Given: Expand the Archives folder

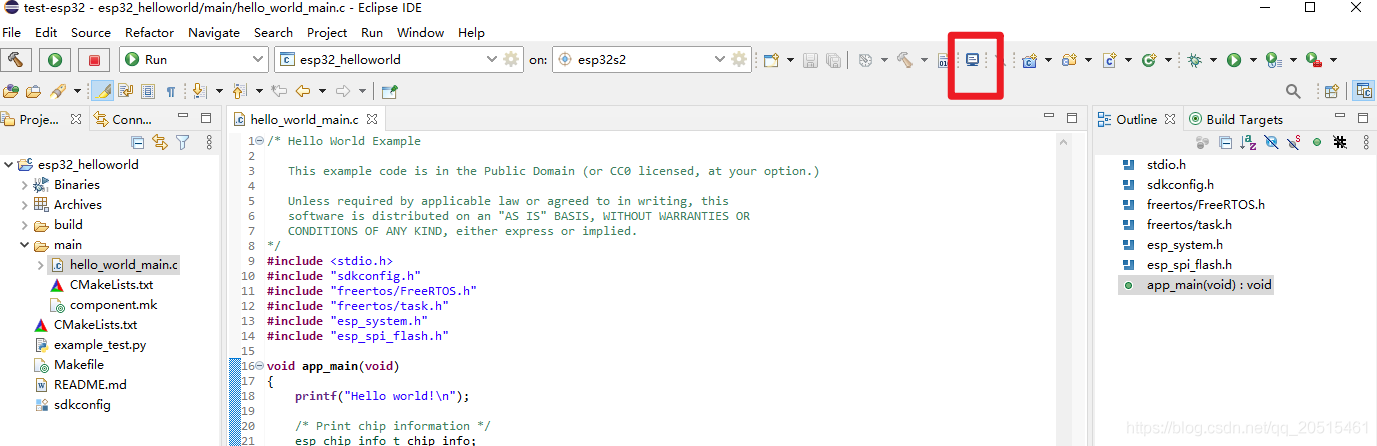Looking at the screenshot, I should (24, 204).
